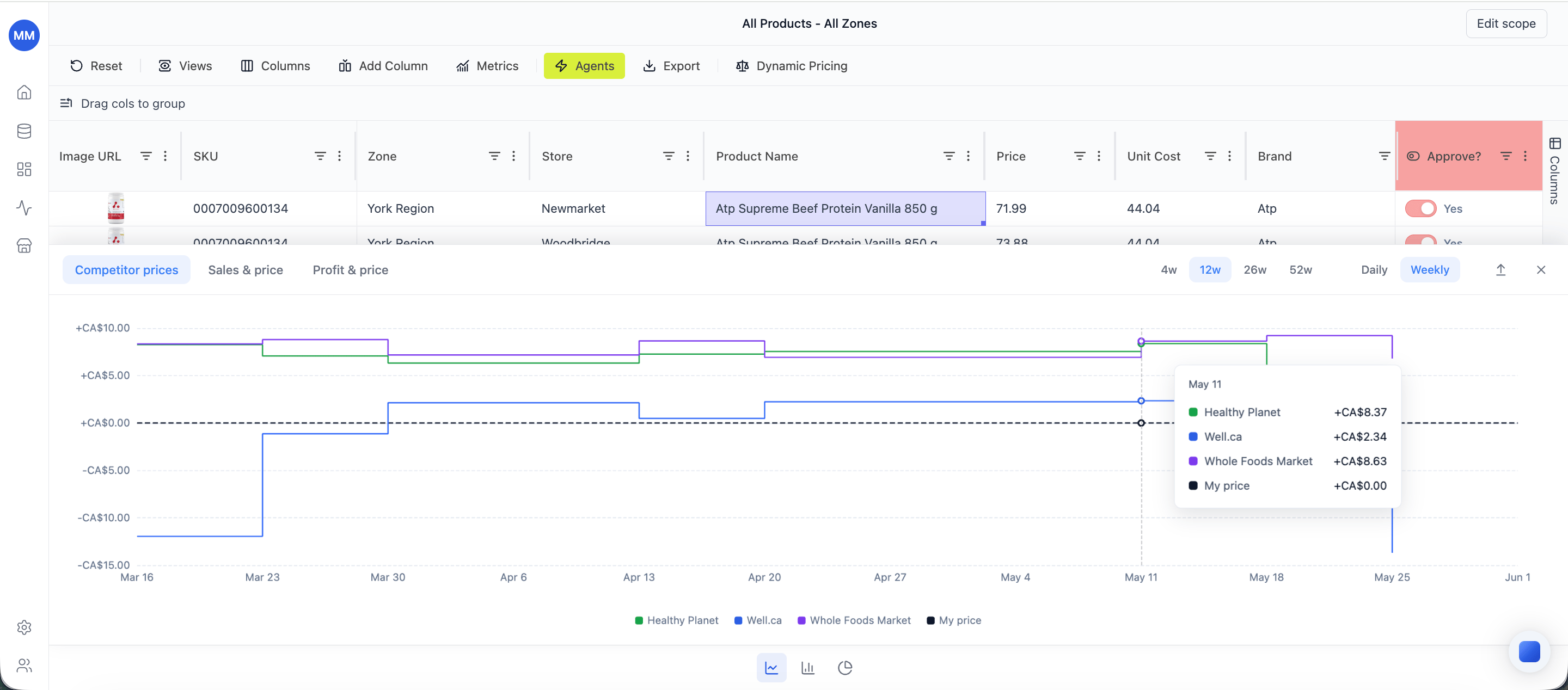The height and width of the screenshot is (690, 1568).
Task: Open the dashboard grid icon in sidebar
Action: (x=24, y=169)
